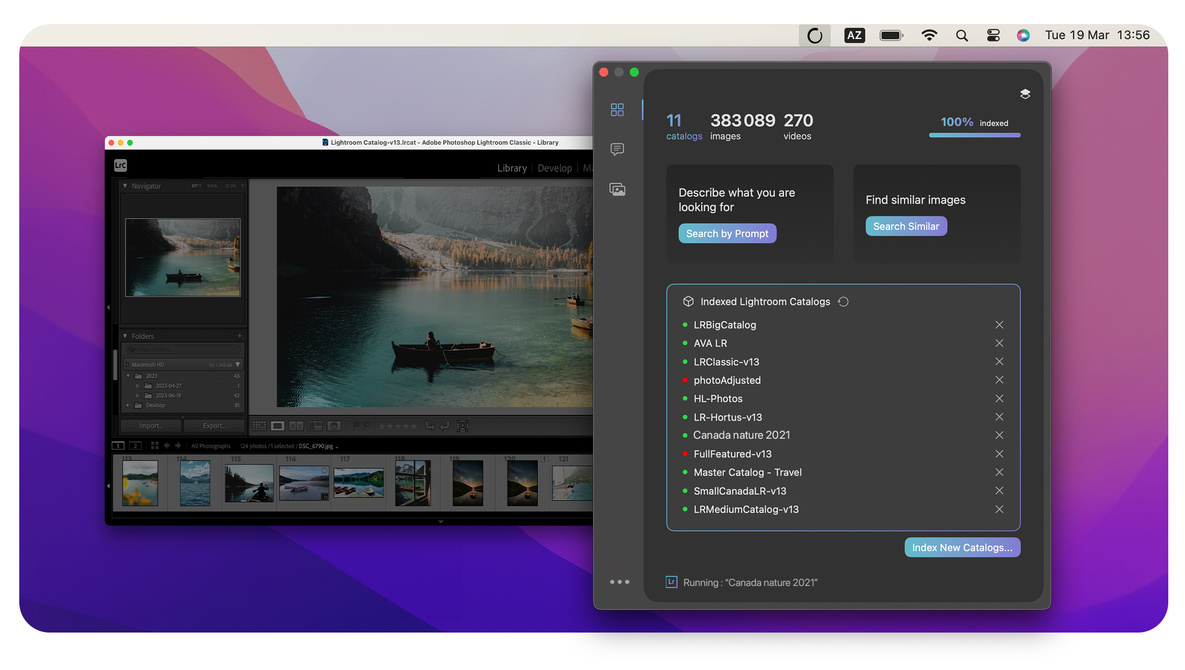
Task: Remove LRClassic-v13 catalog from the list
Action: click(x=999, y=362)
